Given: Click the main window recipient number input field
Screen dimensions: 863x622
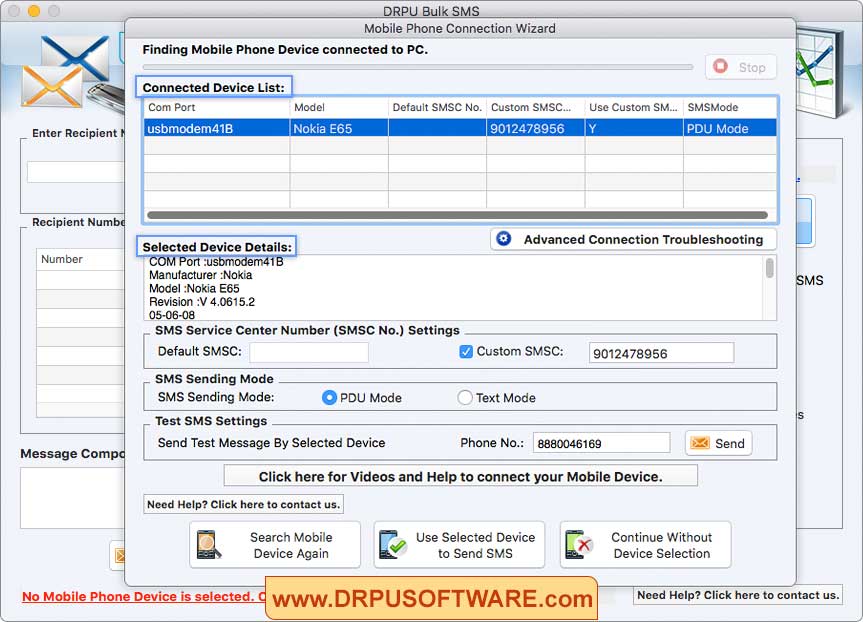Looking at the screenshot, I should coord(76,172).
